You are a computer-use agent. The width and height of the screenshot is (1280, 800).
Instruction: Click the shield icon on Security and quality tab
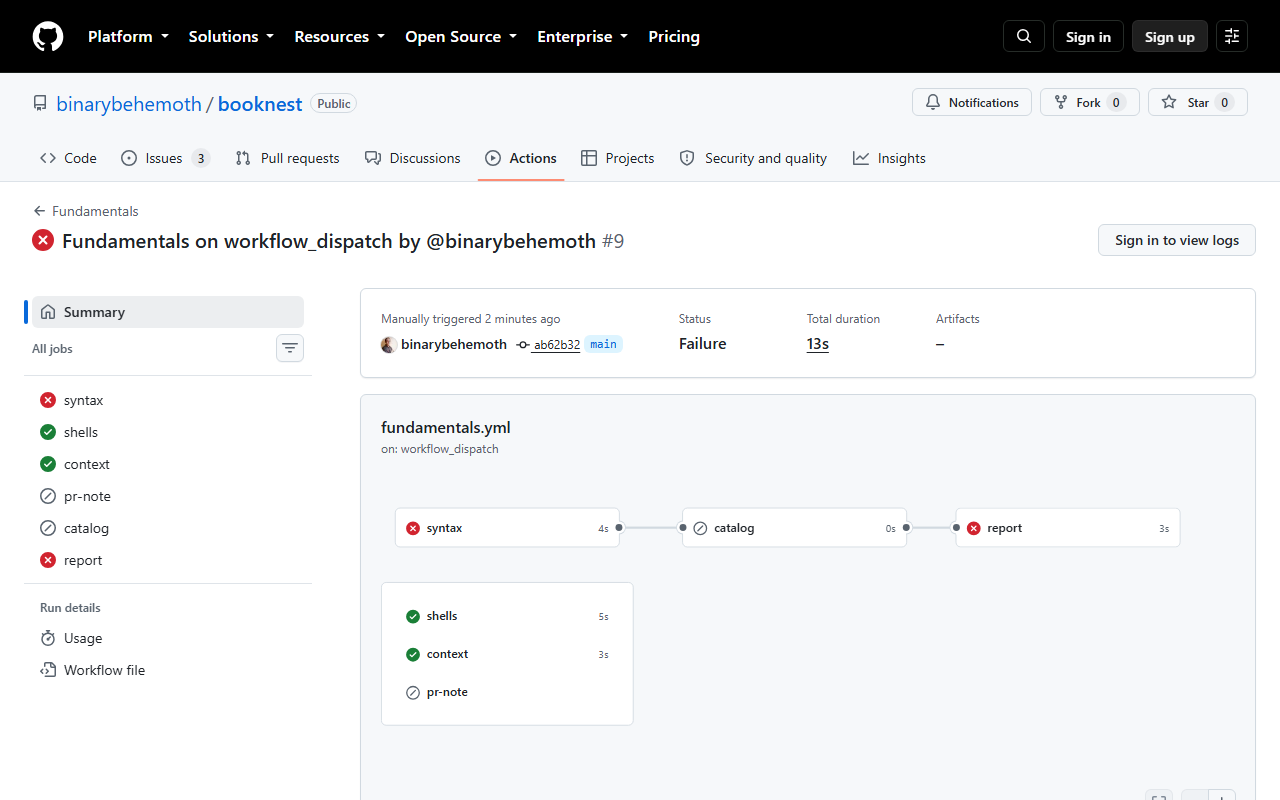point(687,158)
